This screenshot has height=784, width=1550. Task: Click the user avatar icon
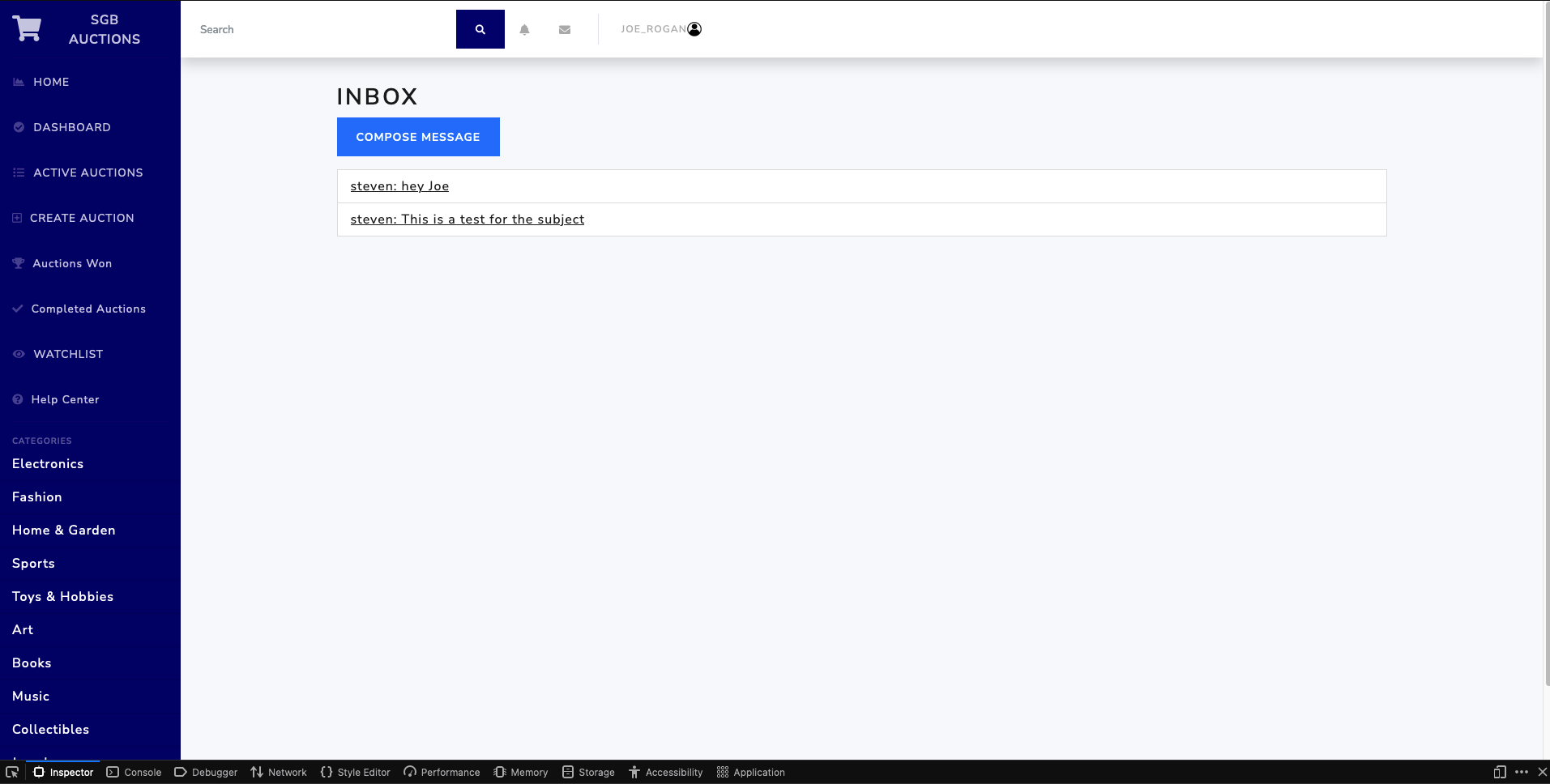pos(694,29)
